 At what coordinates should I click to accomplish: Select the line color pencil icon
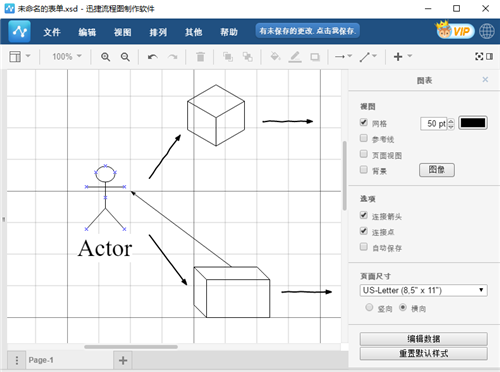(295, 57)
